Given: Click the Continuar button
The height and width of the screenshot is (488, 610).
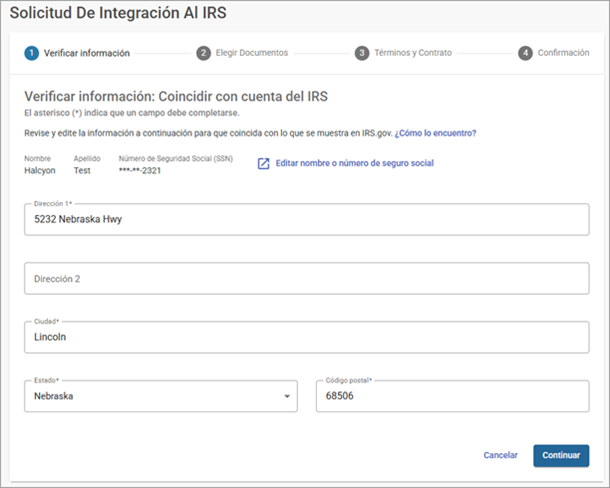Looking at the screenshot, I should 561,455.
